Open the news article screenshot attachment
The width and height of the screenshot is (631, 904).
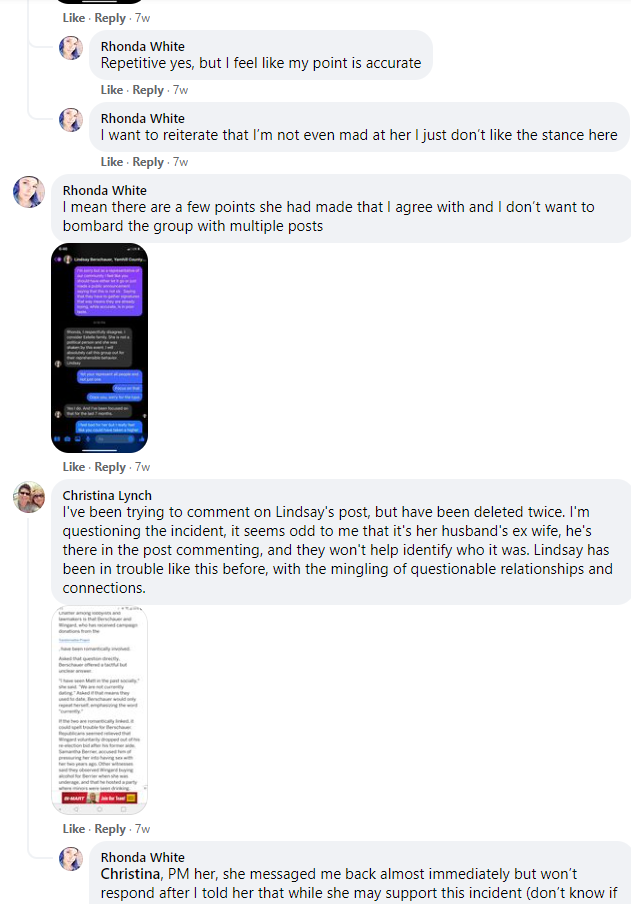coord(99,710)
